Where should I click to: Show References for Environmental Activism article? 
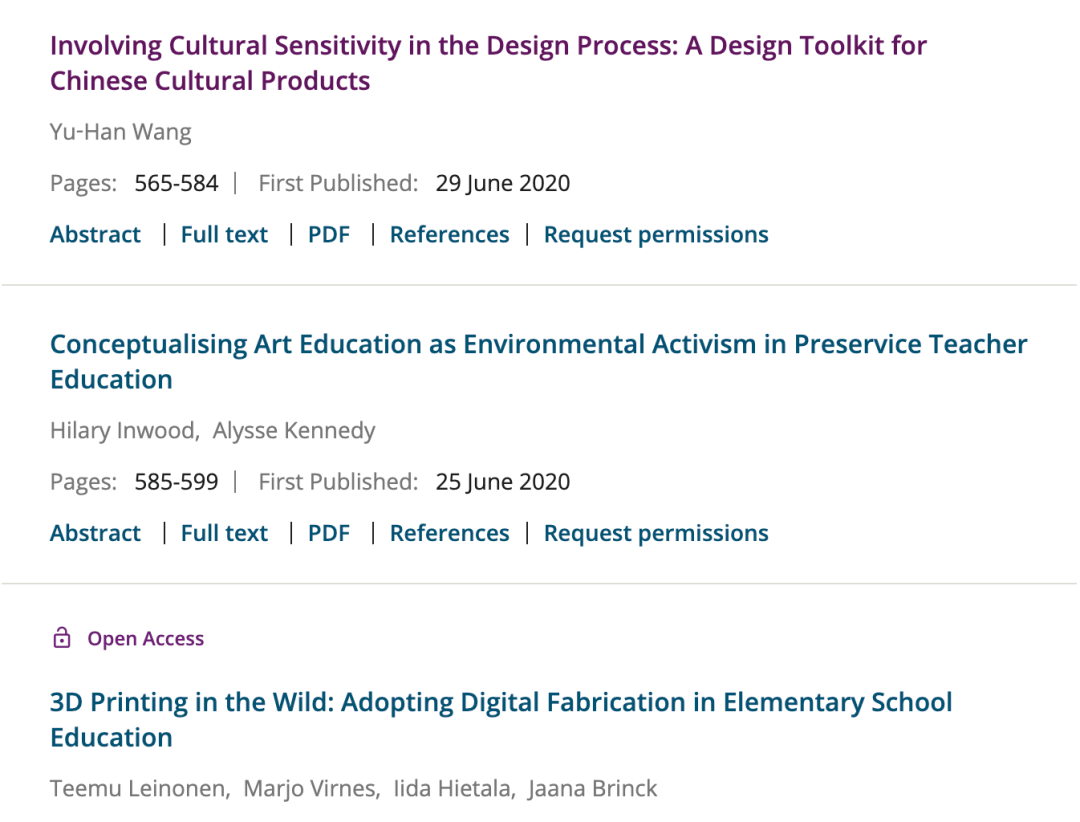(449, 533)
